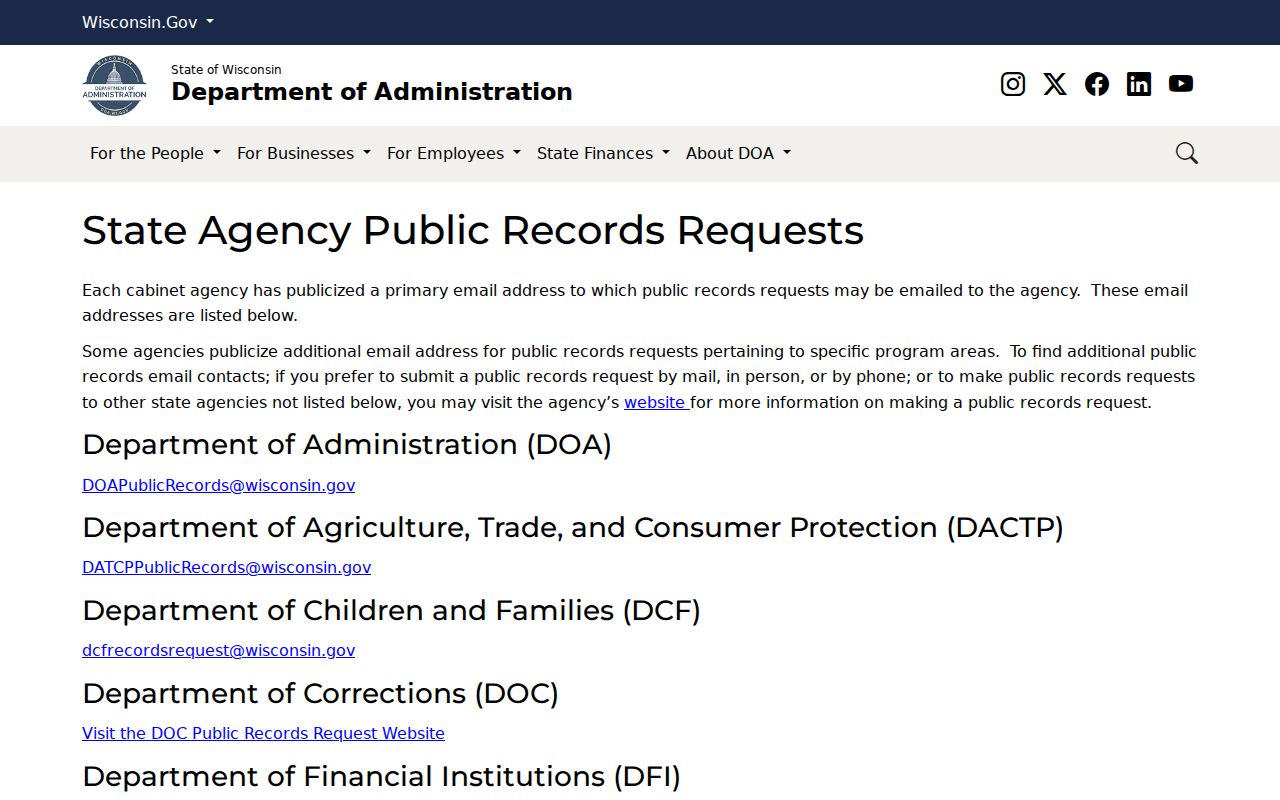Open the X (Twitter) social icon
This screenshot has width=1280, height=800.
pyautogui.click(x=1055, y=84)
